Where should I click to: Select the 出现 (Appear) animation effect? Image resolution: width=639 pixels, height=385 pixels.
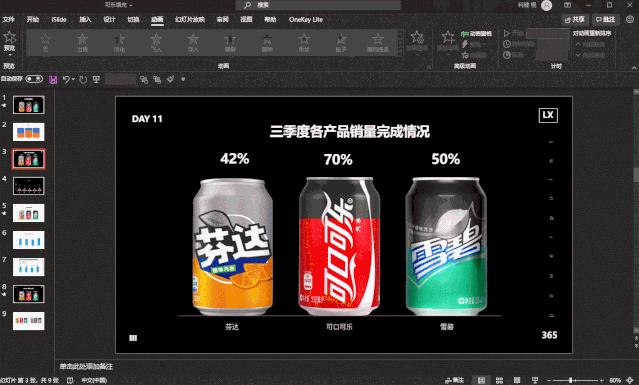coord(82,42)
